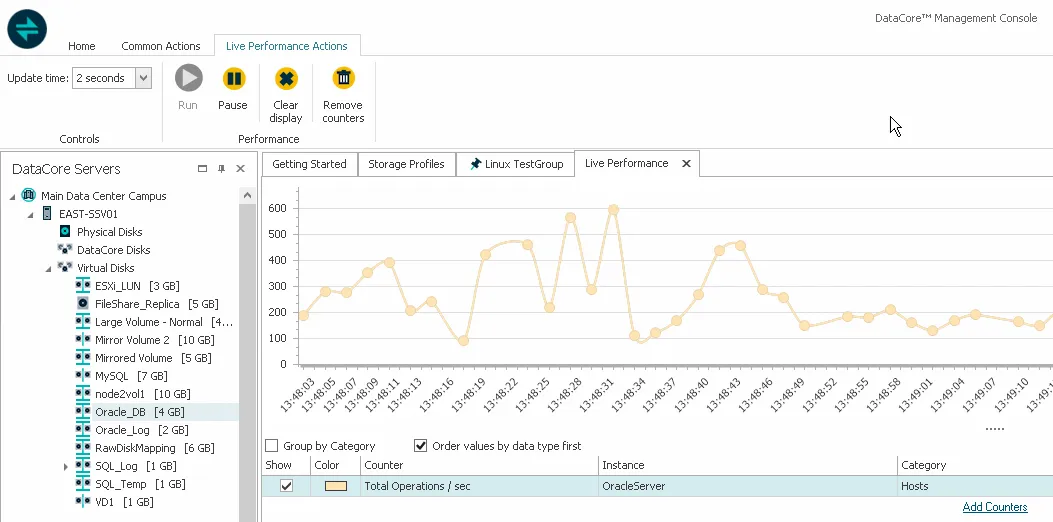Click the Virtual Disks group icon
This screenshot has width=1053, height=522.
coord(65,267)
